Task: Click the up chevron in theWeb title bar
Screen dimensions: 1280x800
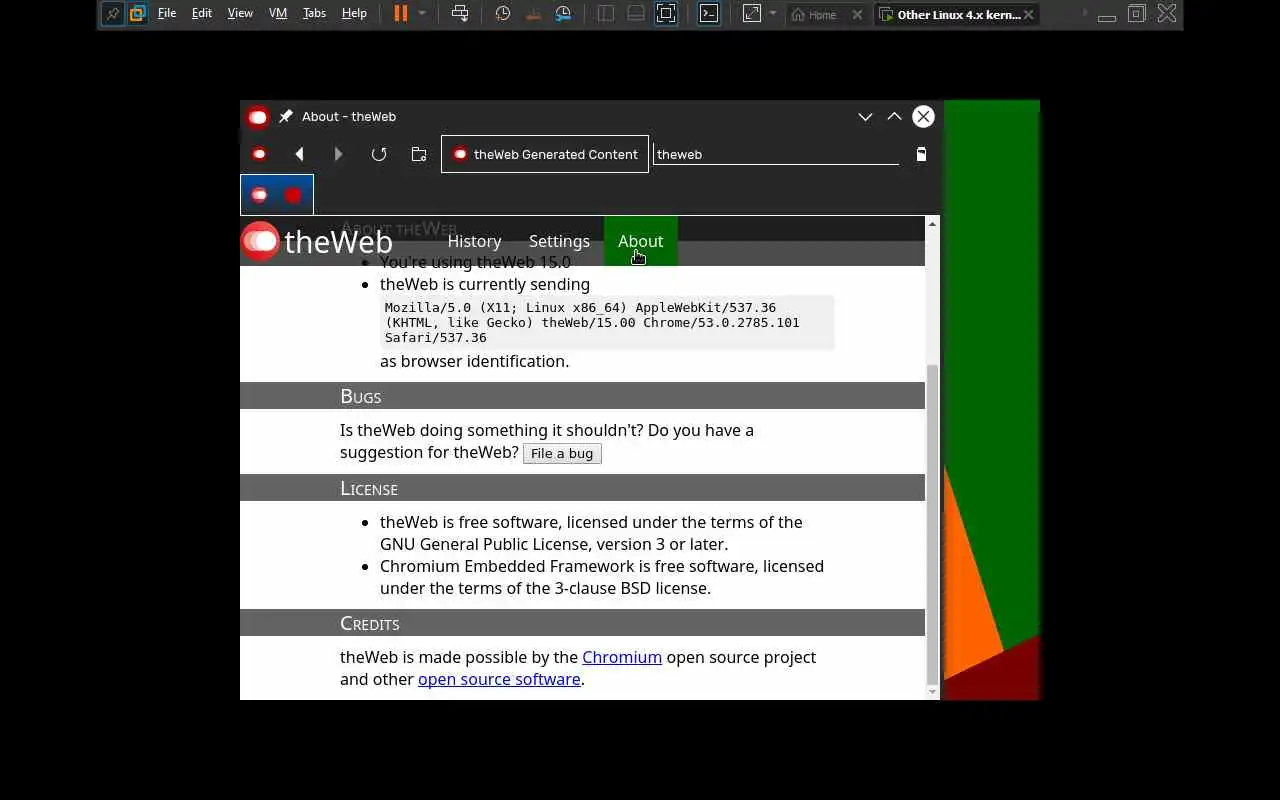Action: coord(894,117)
